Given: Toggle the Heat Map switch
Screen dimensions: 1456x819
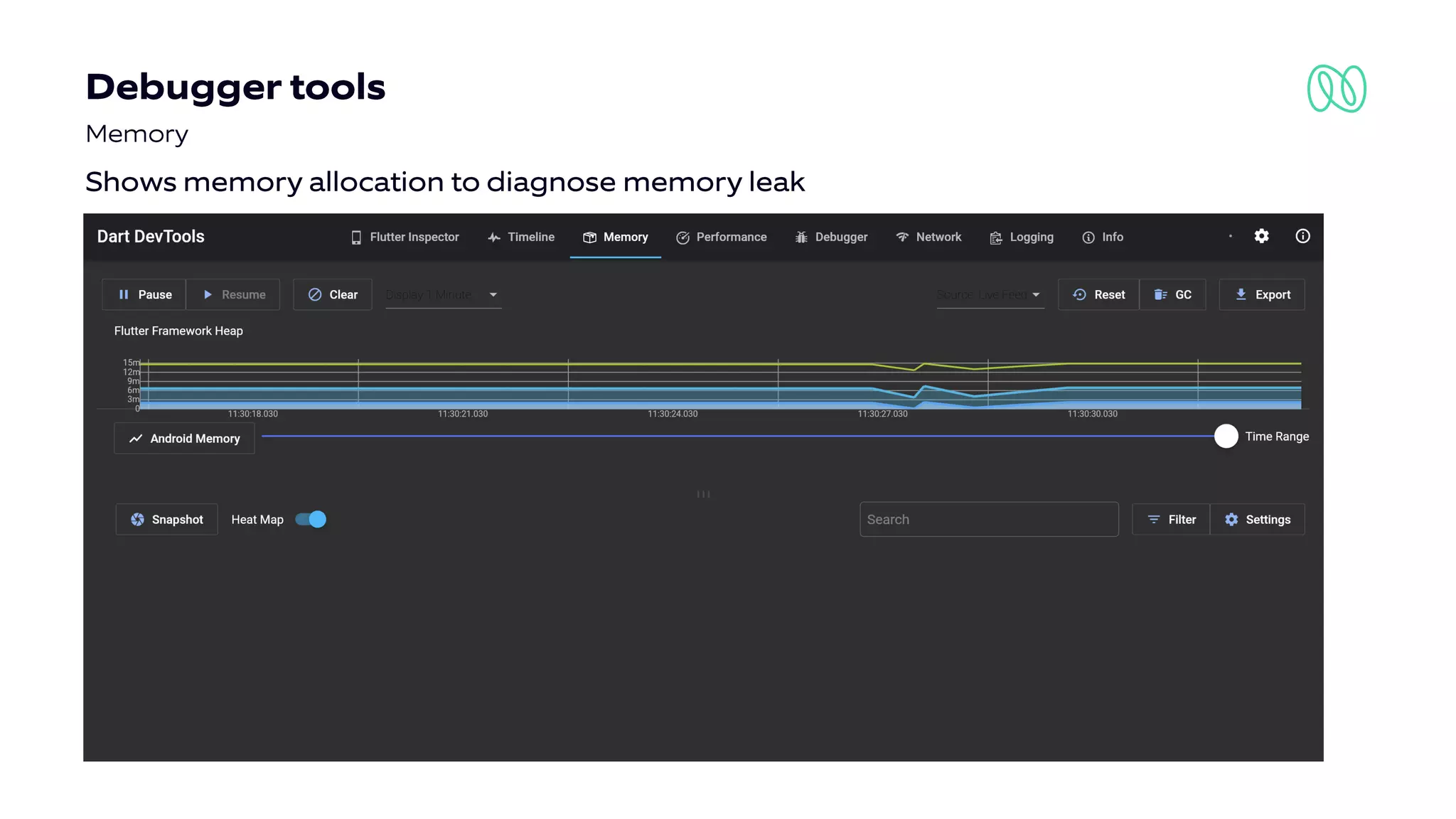Looking at the screenshot, I should [311, 520].
